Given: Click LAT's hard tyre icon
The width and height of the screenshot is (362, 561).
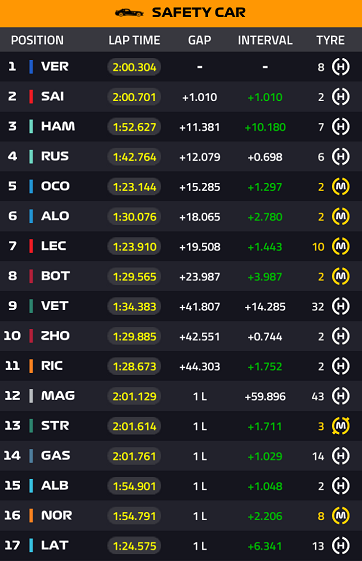Looking at the screenshot, I should pos(341,546).
